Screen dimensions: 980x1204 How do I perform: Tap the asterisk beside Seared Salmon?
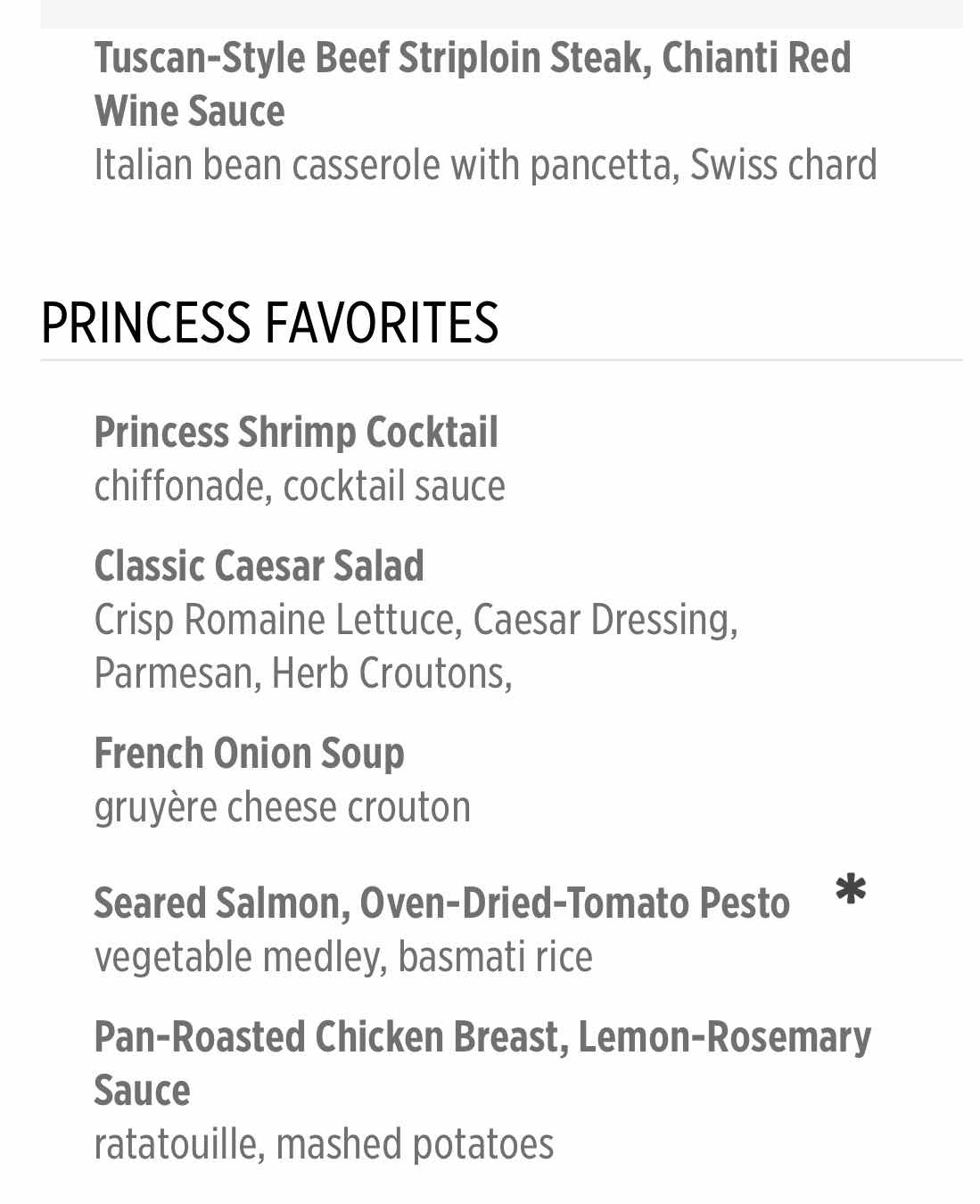[851, 890]
